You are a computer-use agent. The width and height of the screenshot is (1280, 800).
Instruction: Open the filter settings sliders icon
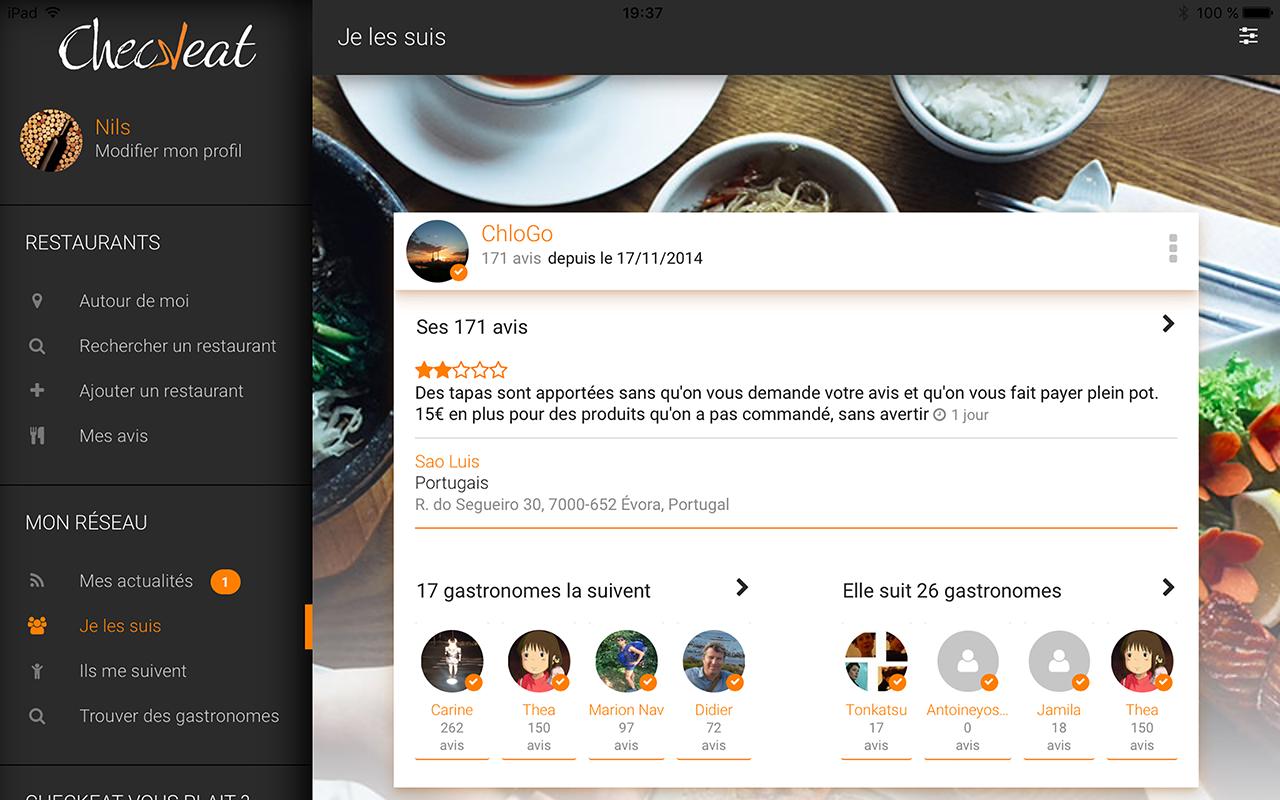[1248, 36]
